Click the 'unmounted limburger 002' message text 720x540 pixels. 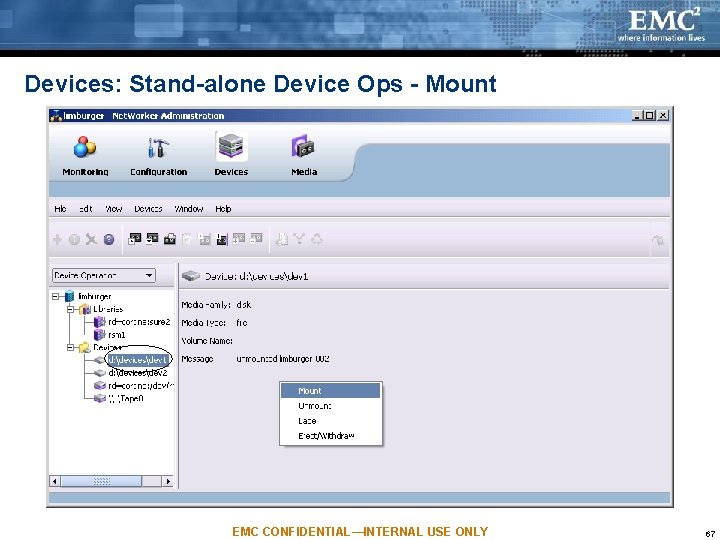coord(283,359)
